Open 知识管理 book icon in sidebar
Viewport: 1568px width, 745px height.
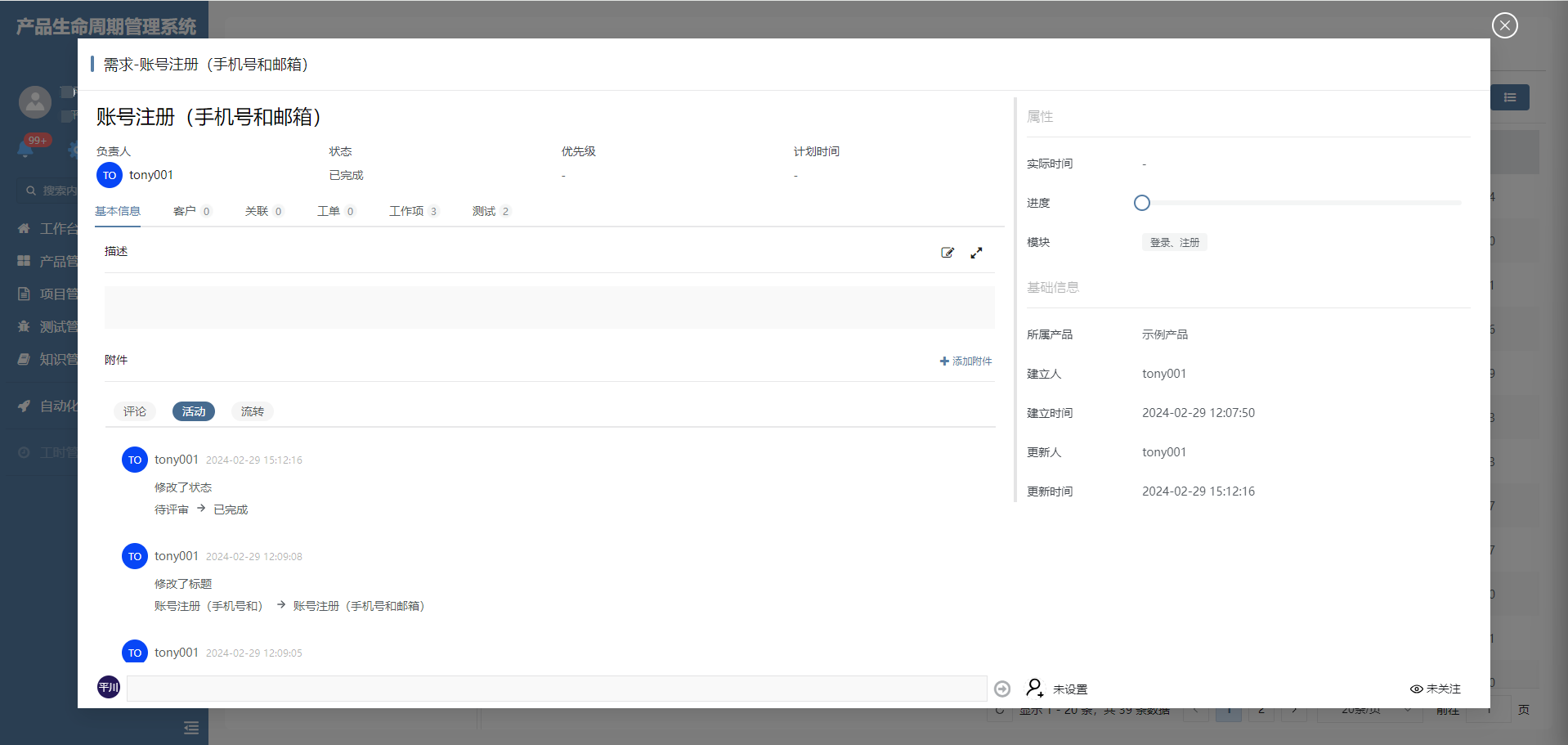(x=24, y=359)
